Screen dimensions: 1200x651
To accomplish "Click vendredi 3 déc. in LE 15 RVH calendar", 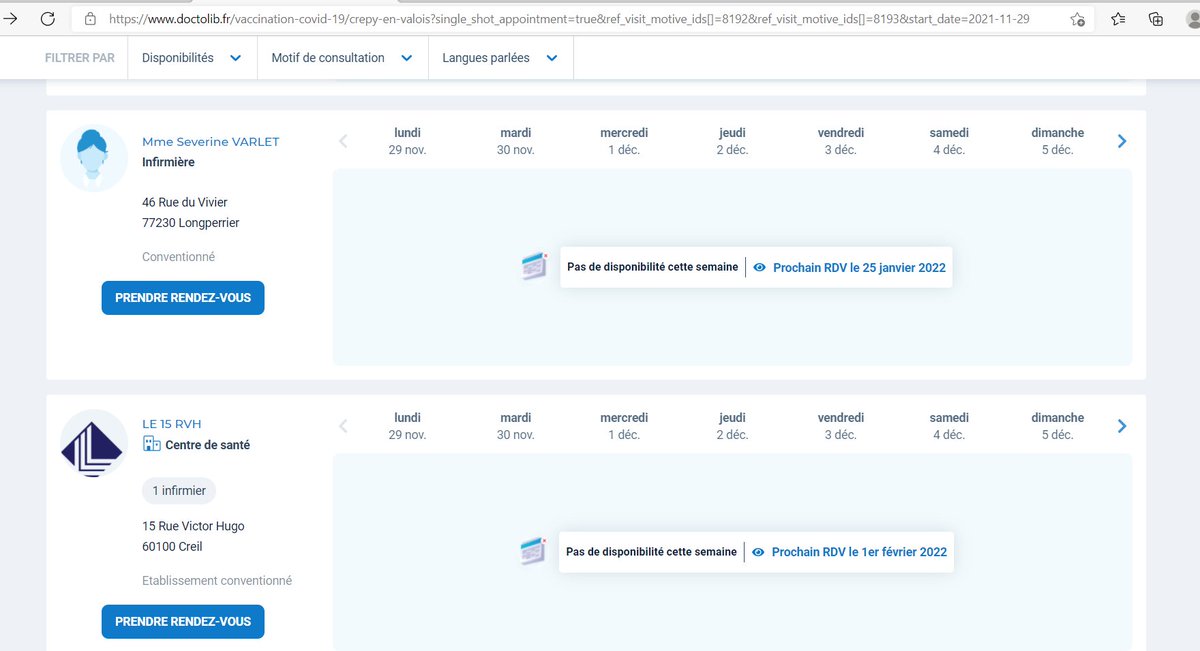I will point(840,426).
